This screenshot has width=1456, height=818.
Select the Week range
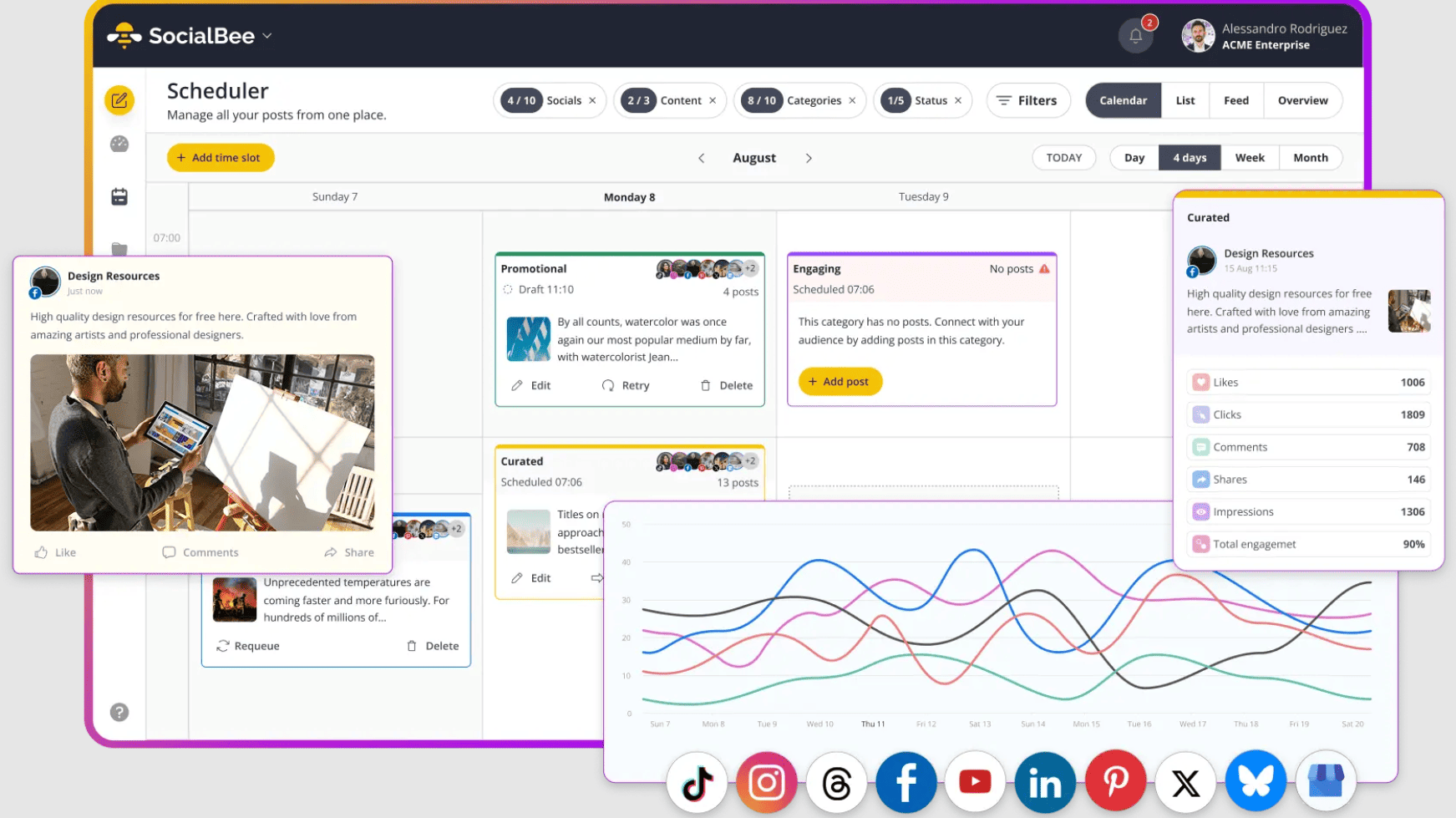tap(1250, 158)
